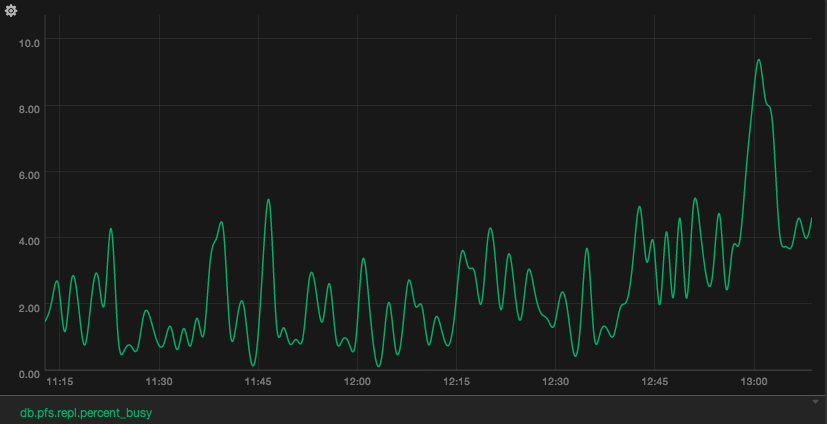The image size is (827, 424).
Task: Click the 12:45 time axis label
Action: [x=655, y=382]
